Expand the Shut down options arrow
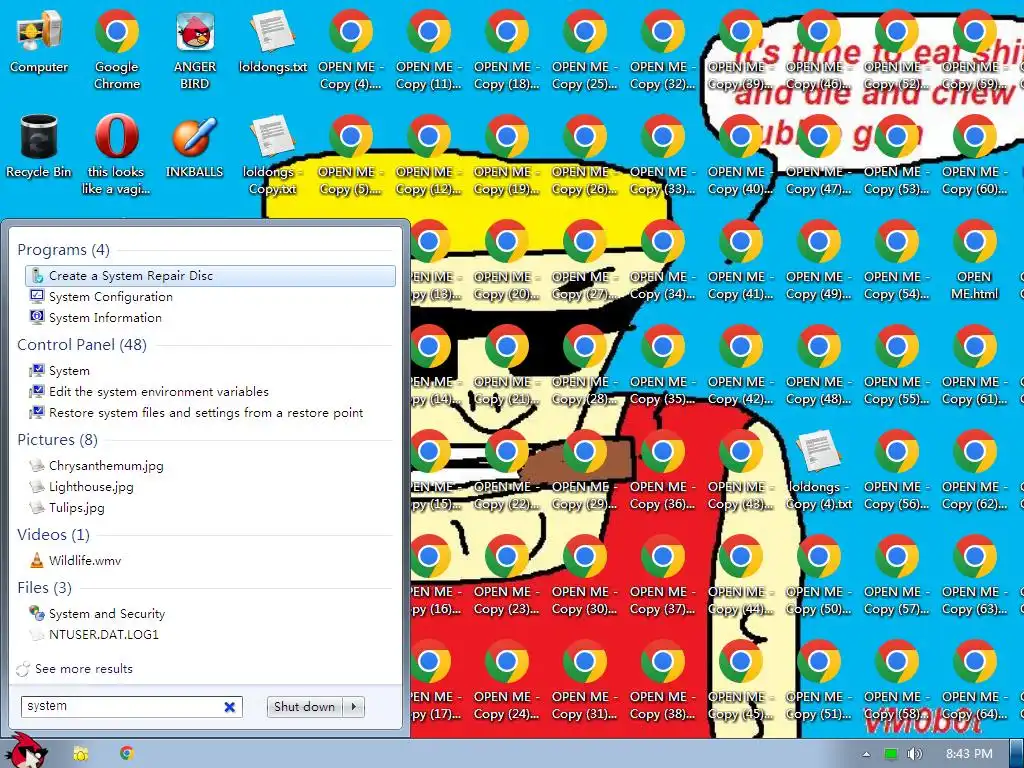The height and width of the screenshot is (768, 1024). [x=353, y=707]
